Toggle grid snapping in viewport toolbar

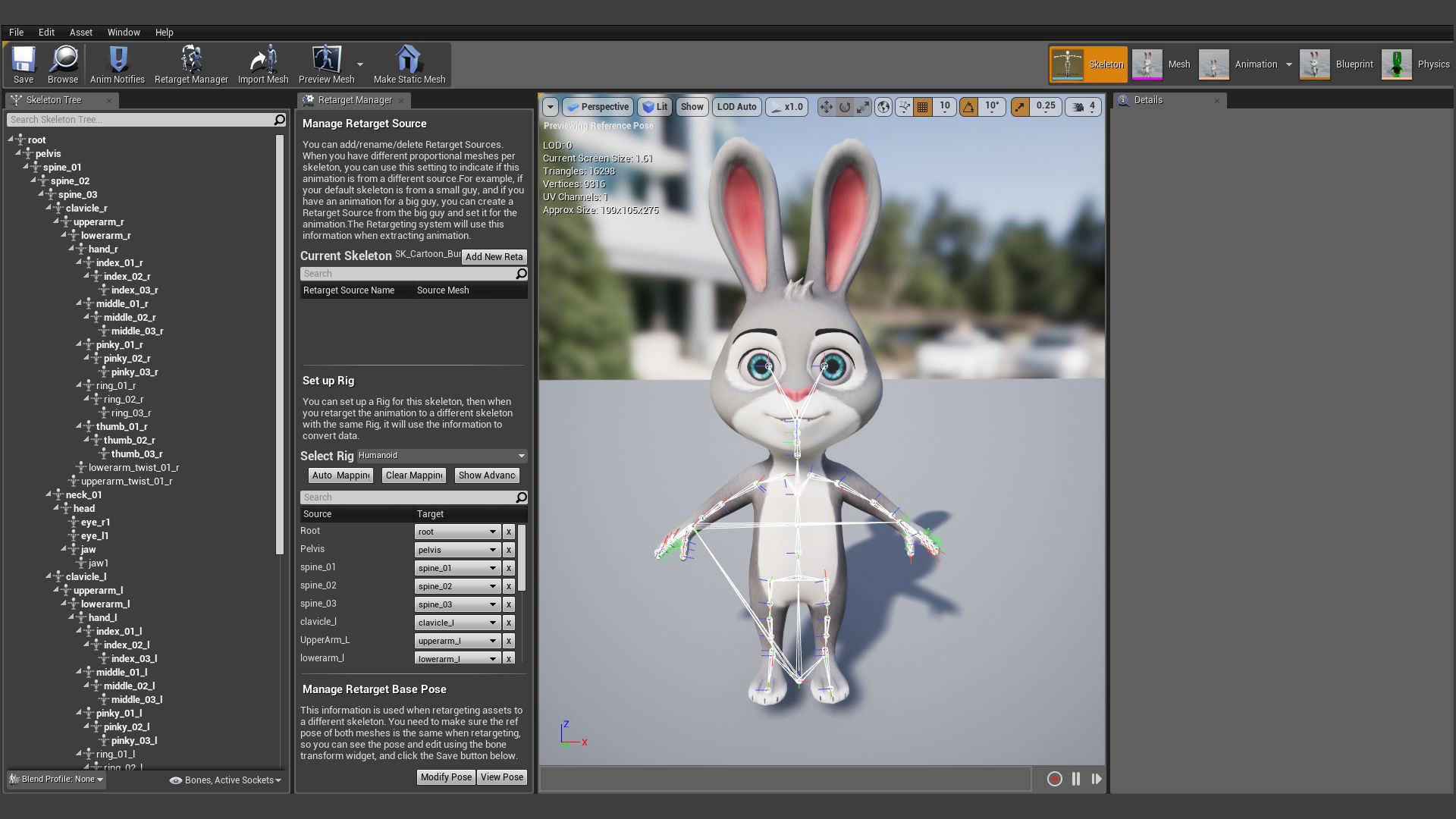tap(923, 107)
